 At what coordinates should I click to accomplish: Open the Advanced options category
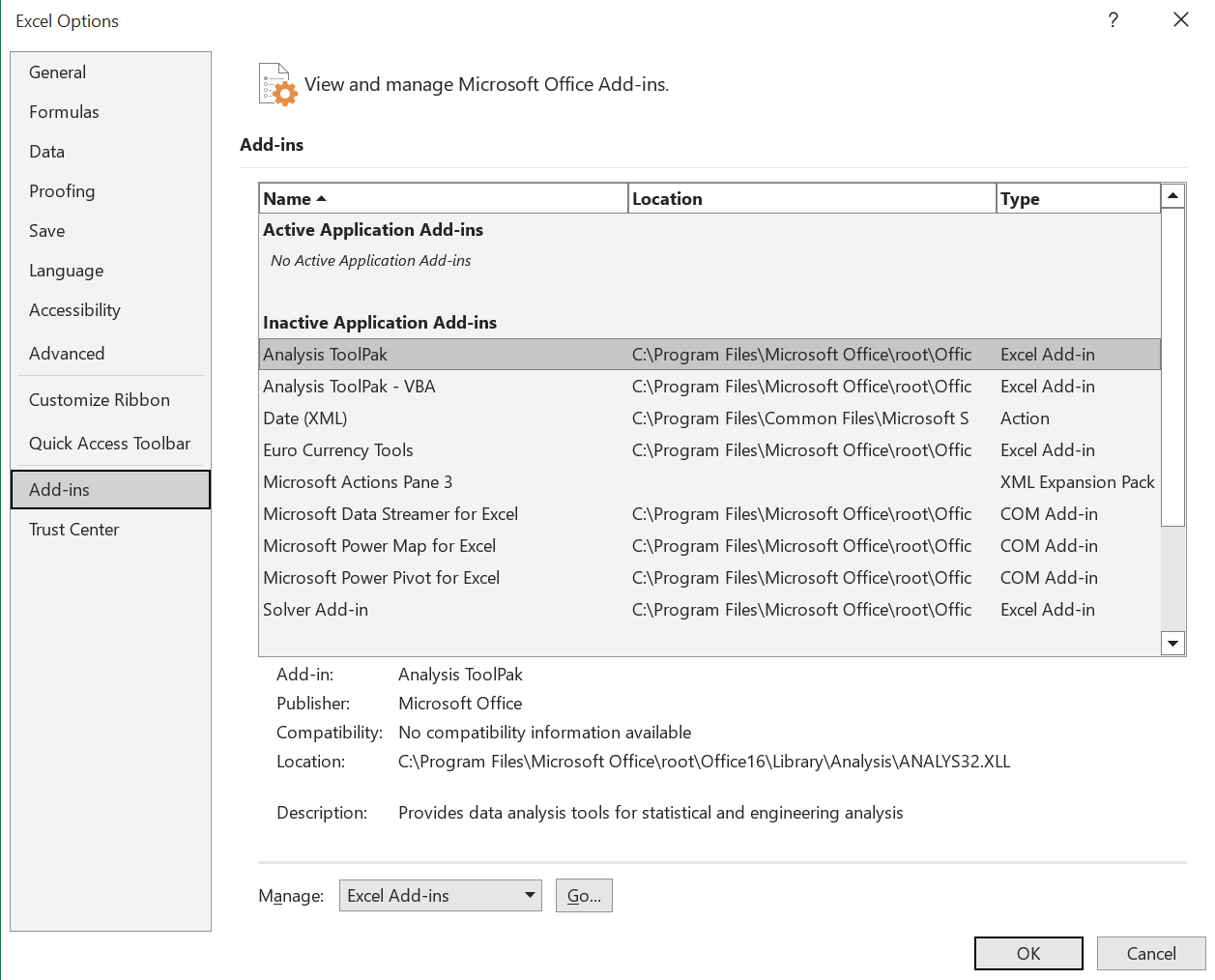pos(110,354)
